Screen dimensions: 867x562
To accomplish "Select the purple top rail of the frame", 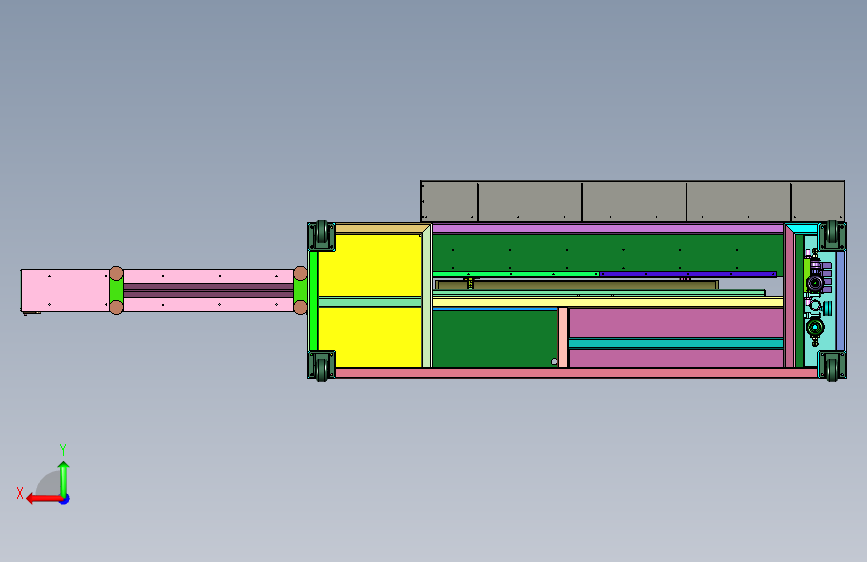I will (x=607, y=228).
